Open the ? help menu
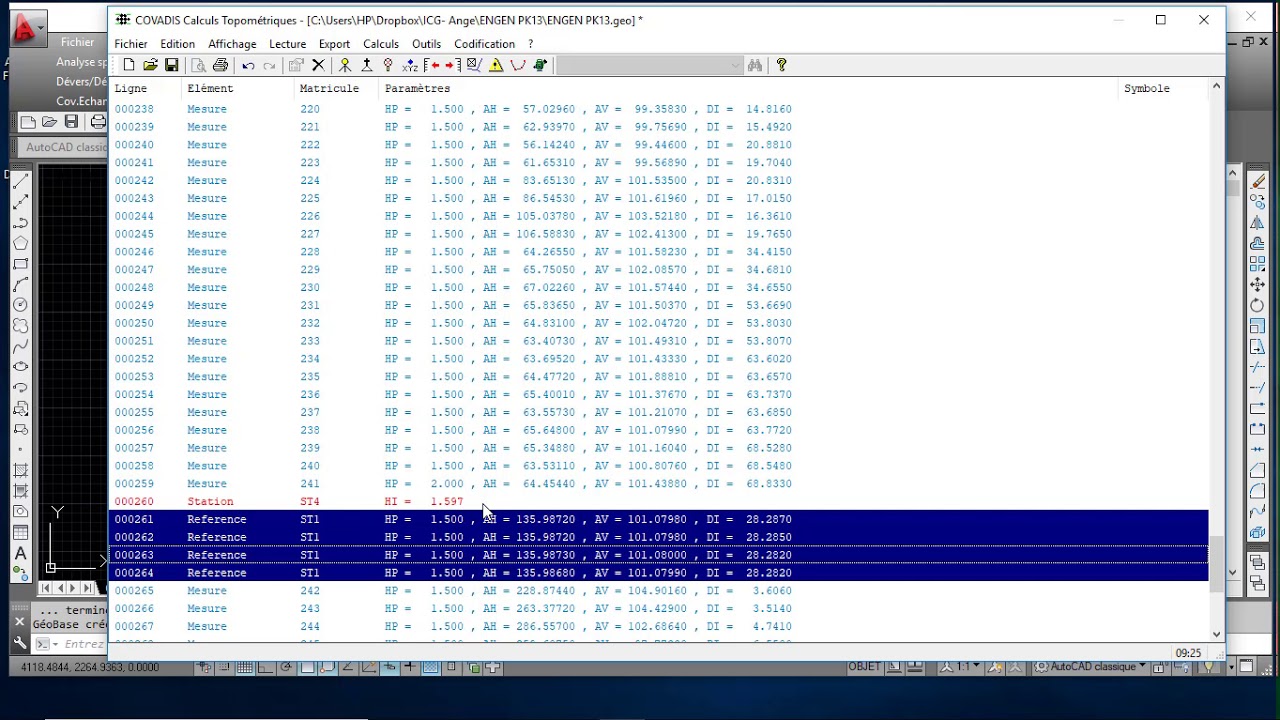 pyautogui.click(x=530, y=44)
